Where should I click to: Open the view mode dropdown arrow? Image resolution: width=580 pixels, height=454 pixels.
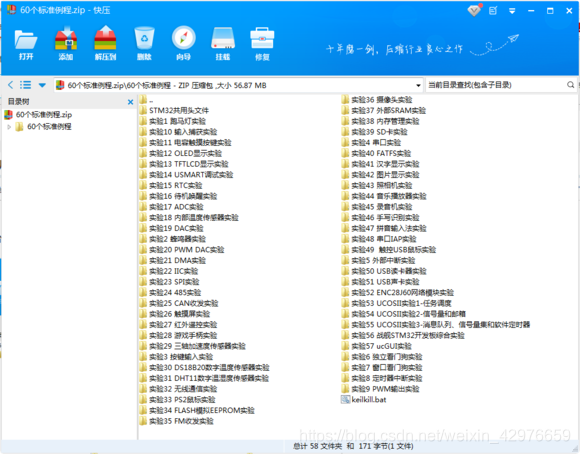42,85
